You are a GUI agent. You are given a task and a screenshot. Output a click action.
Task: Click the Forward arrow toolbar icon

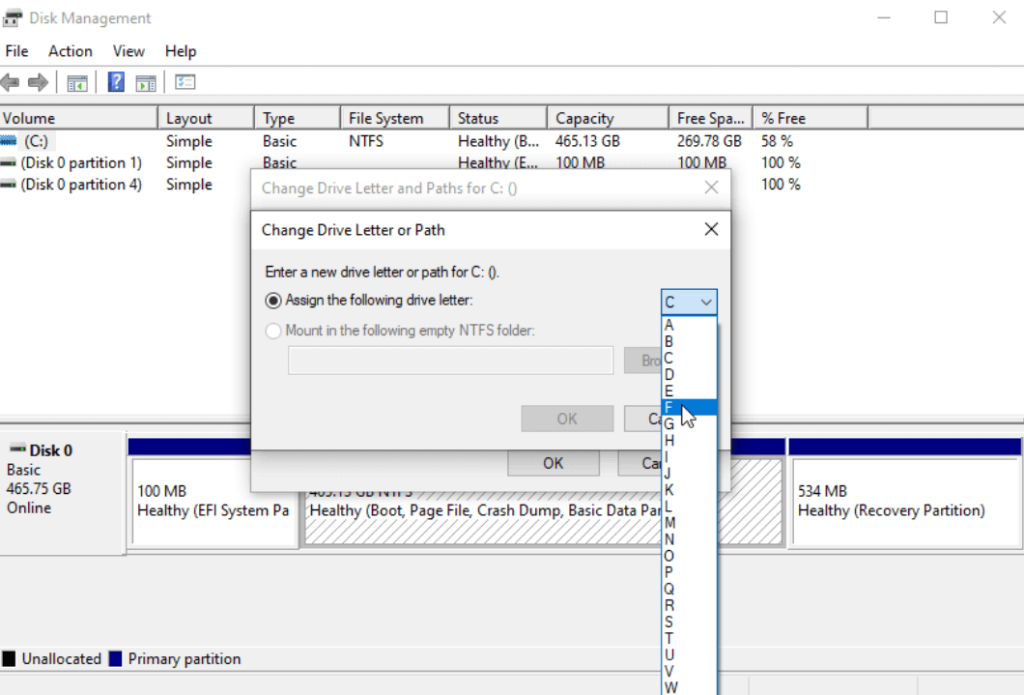(39, 83)
